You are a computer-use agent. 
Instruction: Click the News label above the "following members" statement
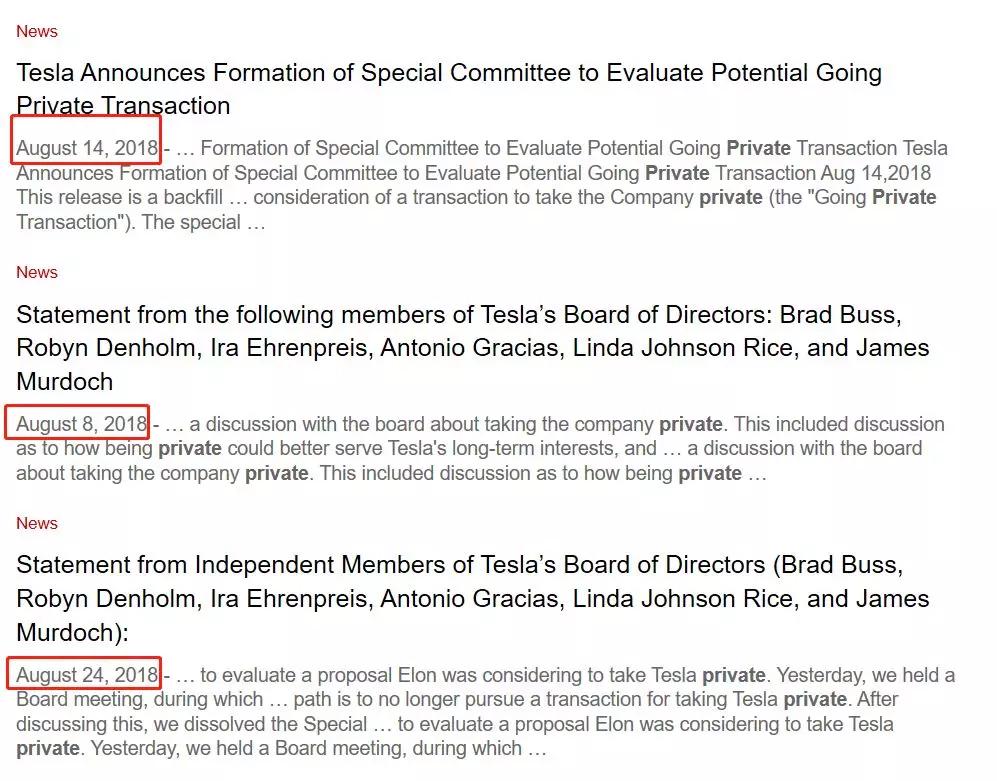[x=37, y=272]
